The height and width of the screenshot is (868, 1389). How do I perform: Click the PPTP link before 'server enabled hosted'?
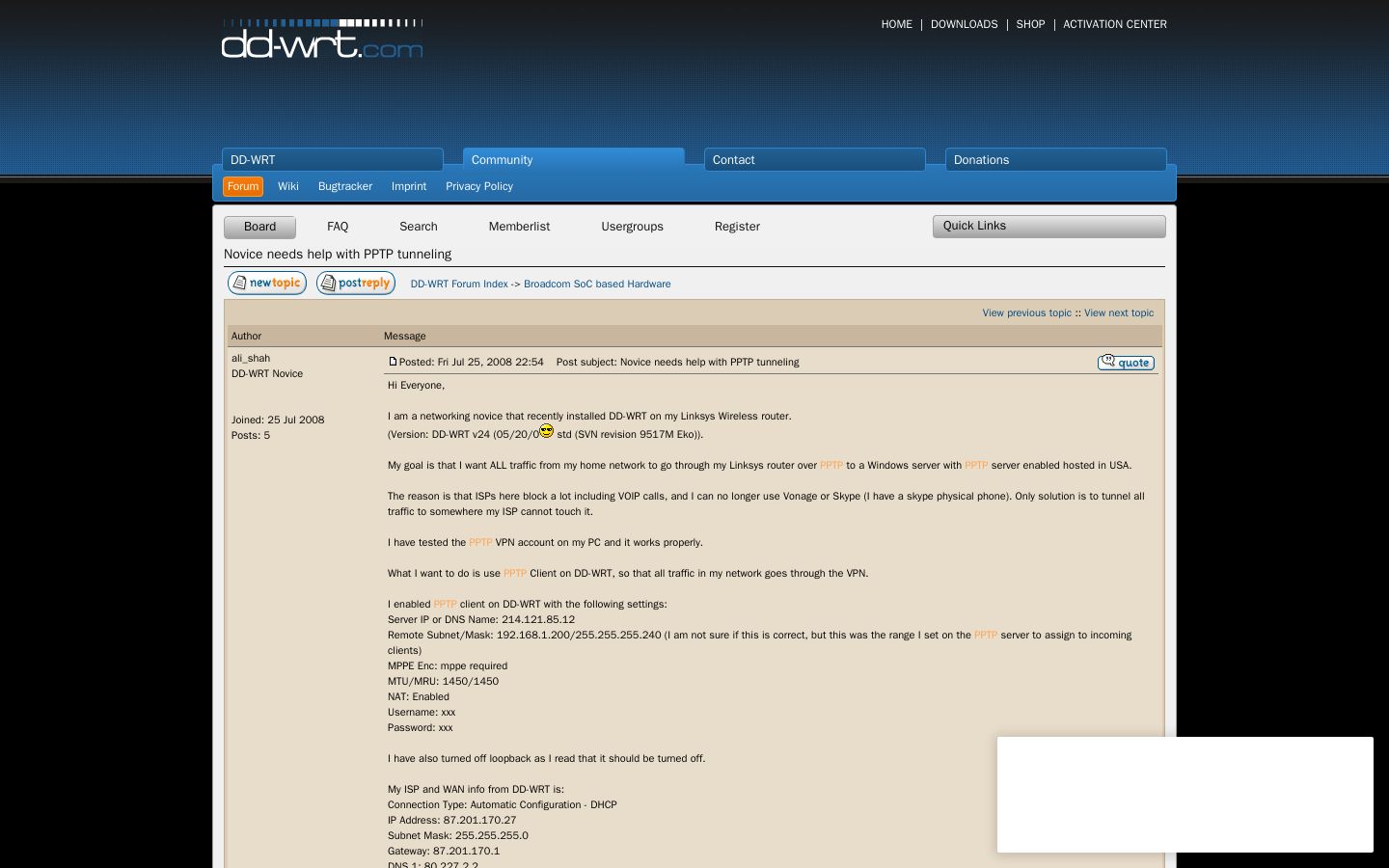click(976, 465)
